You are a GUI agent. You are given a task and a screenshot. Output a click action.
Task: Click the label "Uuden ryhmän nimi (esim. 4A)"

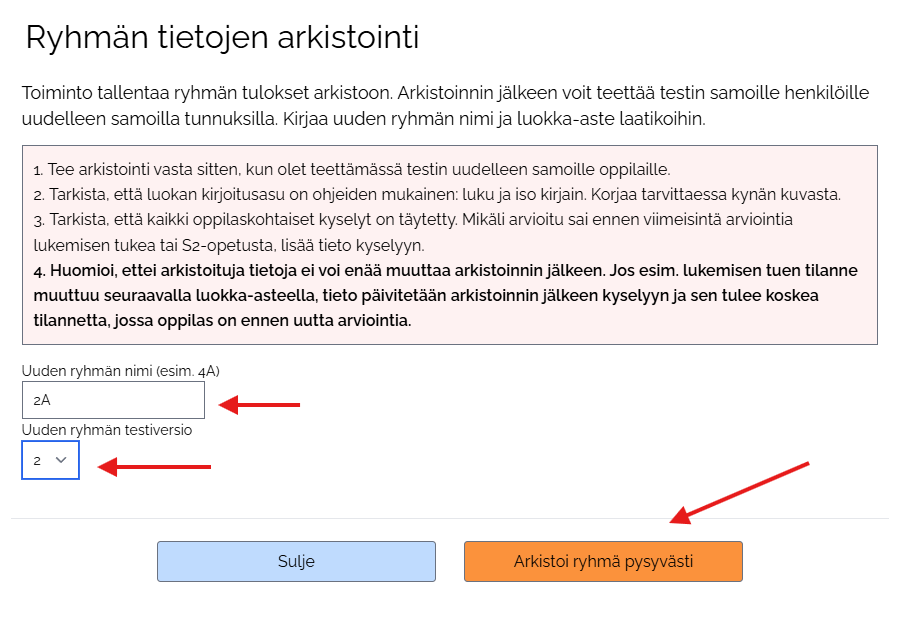point(120,371)
